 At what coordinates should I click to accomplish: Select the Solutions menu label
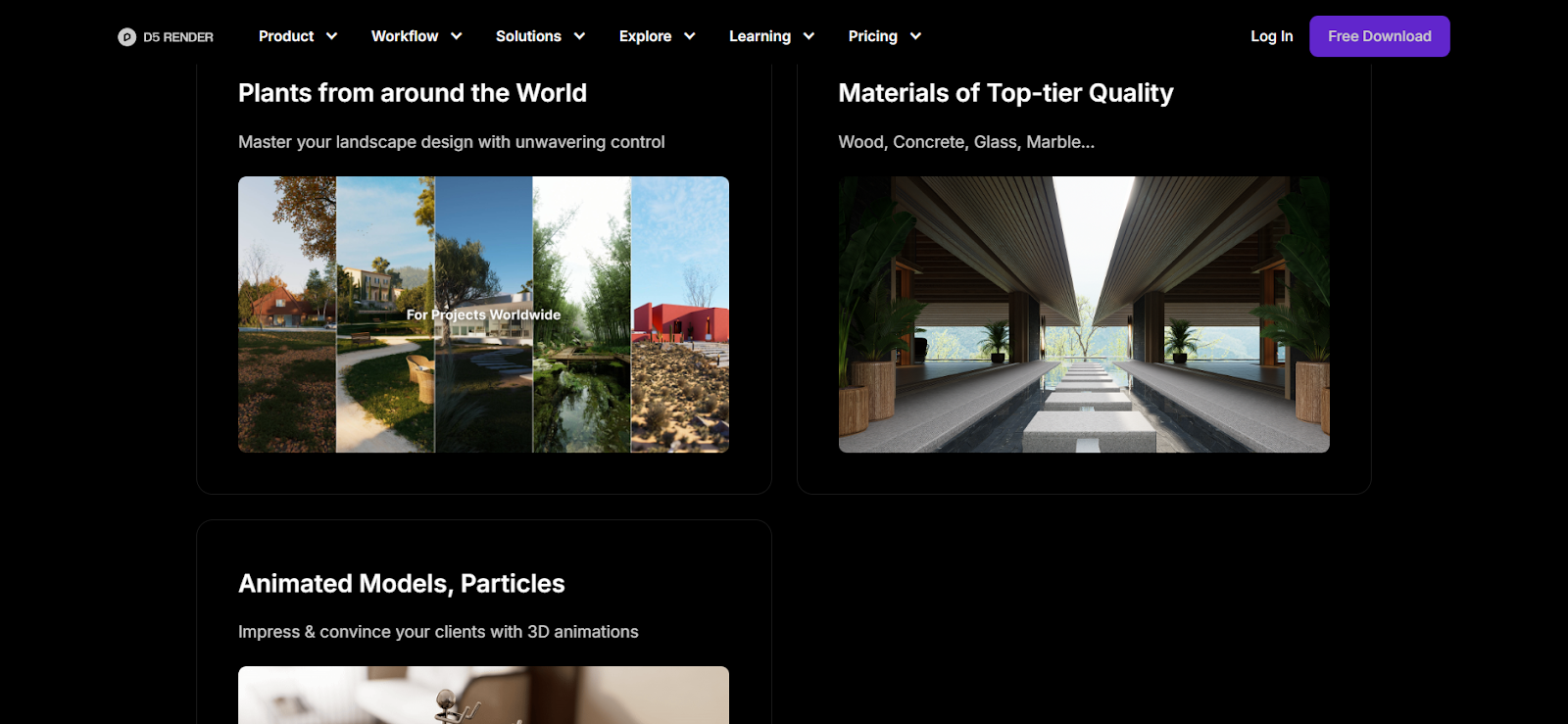[528, 36]
